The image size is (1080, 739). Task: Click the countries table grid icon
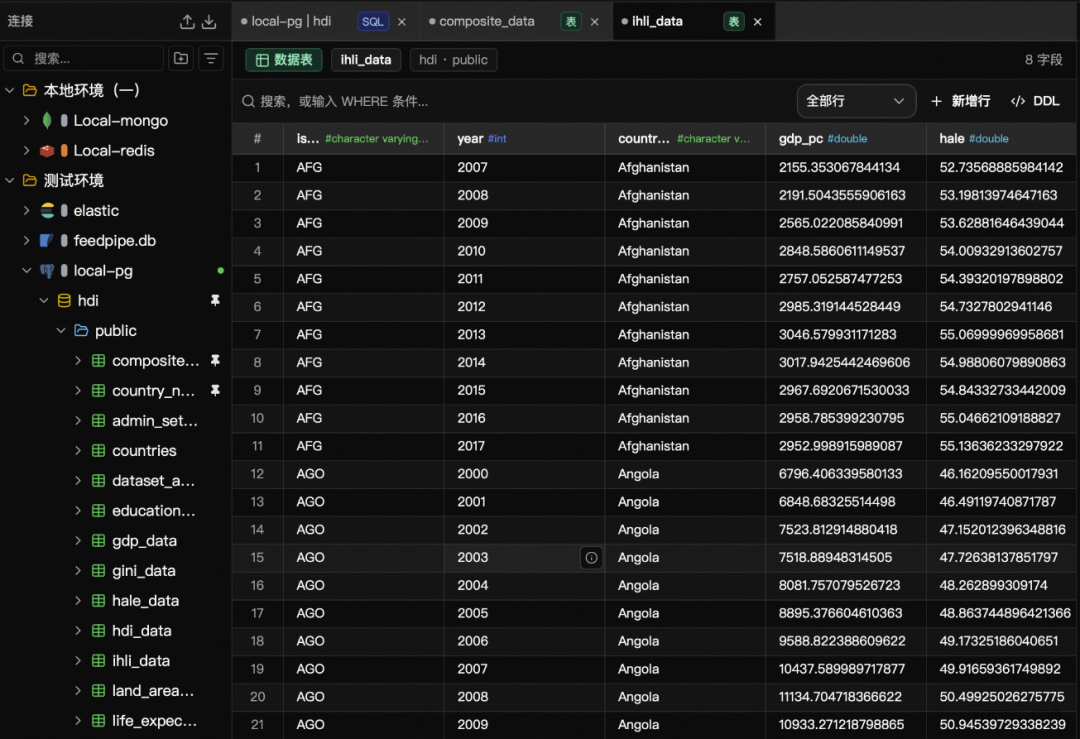pyautogui.click(x=98, y=450)
